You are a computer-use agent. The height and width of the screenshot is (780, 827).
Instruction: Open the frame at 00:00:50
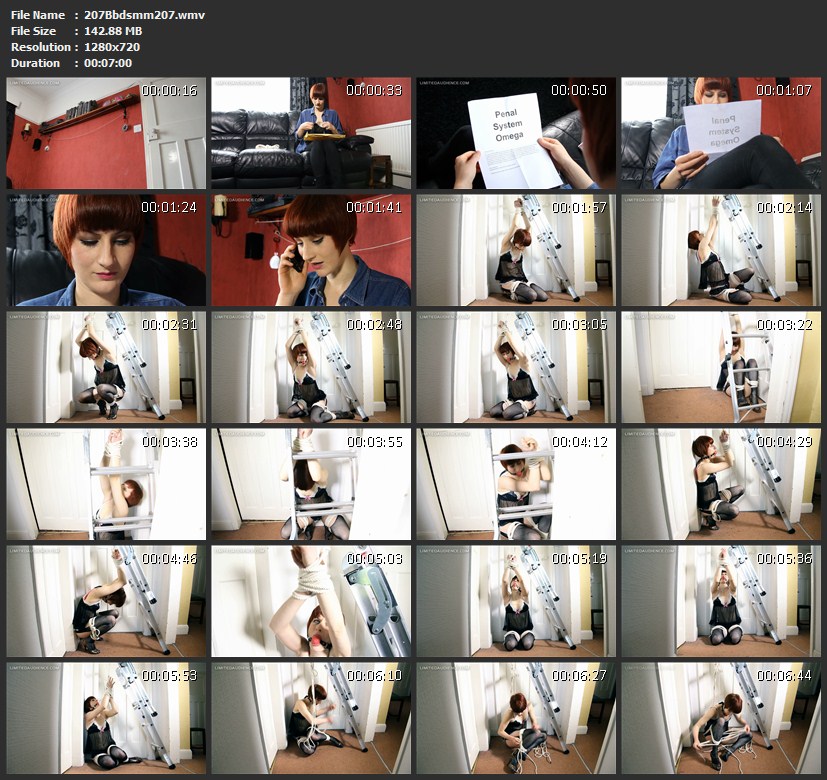[x=516, y=133]
